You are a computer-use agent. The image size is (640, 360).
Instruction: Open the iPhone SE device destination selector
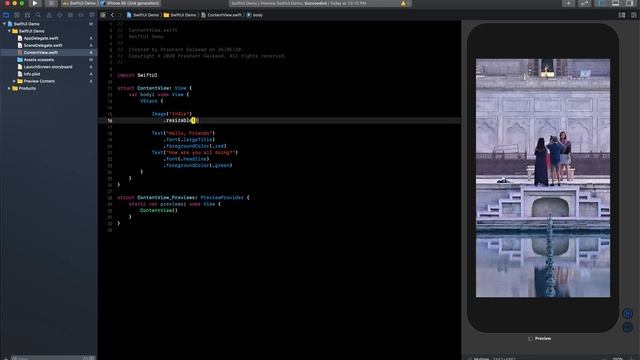[130, 3]
